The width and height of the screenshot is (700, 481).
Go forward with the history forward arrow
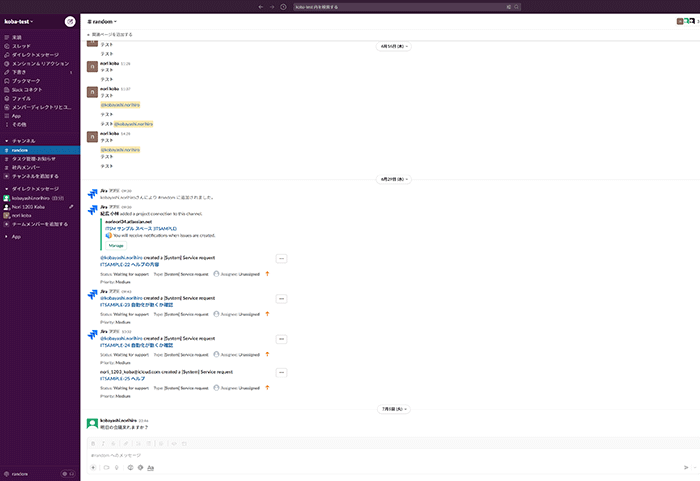point(272,7)
